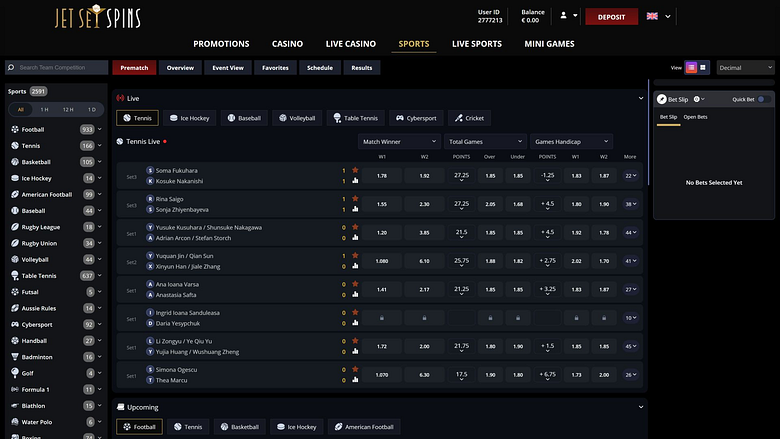Open the Decimal odds format dropdown

click(x=745, y=68)
